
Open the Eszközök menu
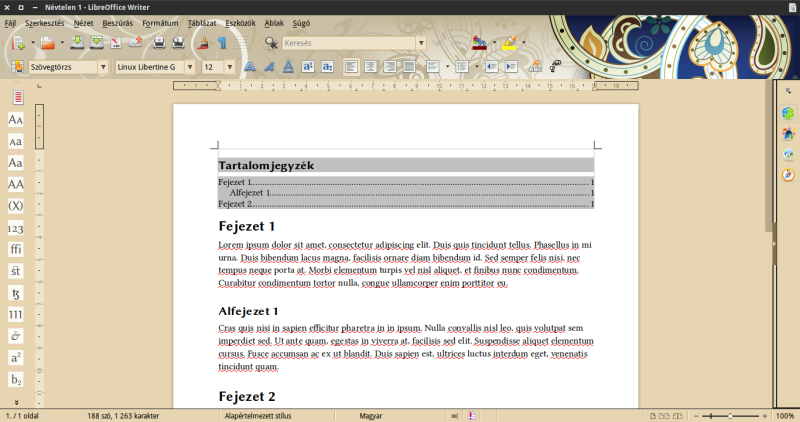(x=240, y=23)
